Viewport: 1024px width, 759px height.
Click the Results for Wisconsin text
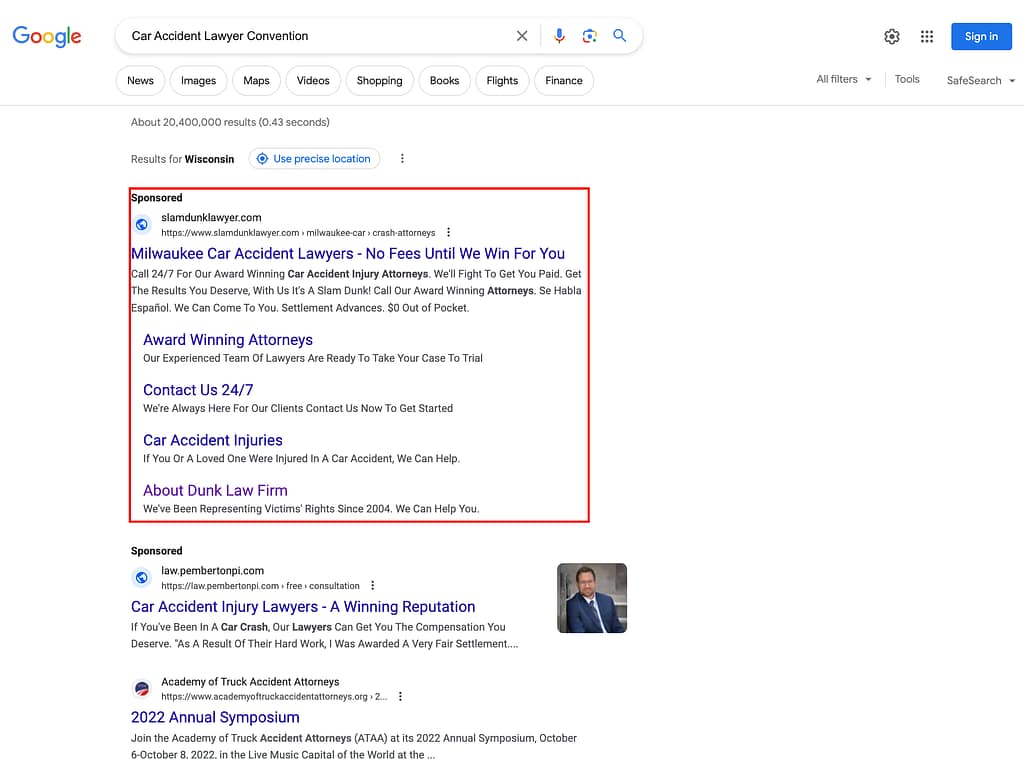[182, 159]
